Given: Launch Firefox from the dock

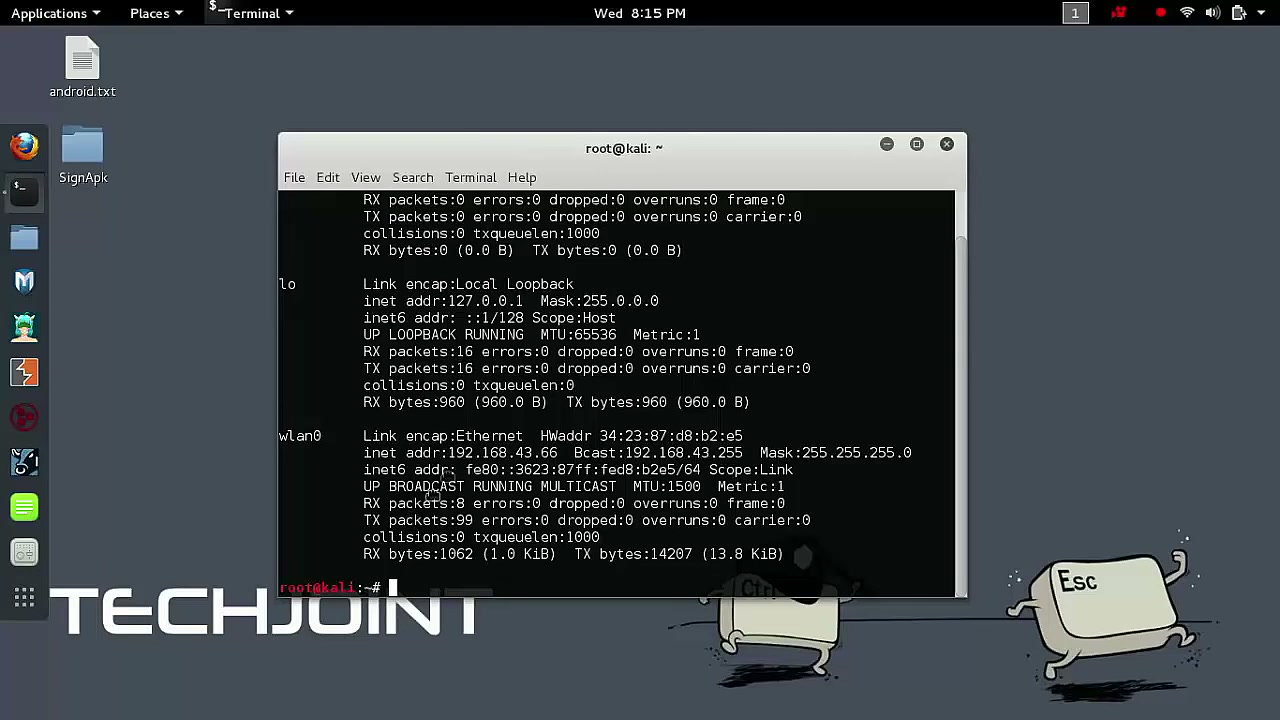Looking at the screenshot, I should [x=24, y=146].
